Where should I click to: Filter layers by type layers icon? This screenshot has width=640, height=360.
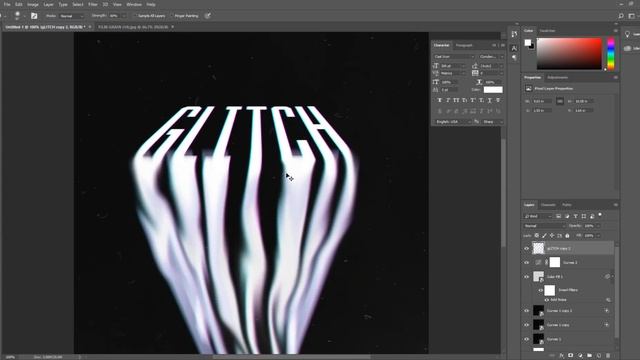point(576,216)
